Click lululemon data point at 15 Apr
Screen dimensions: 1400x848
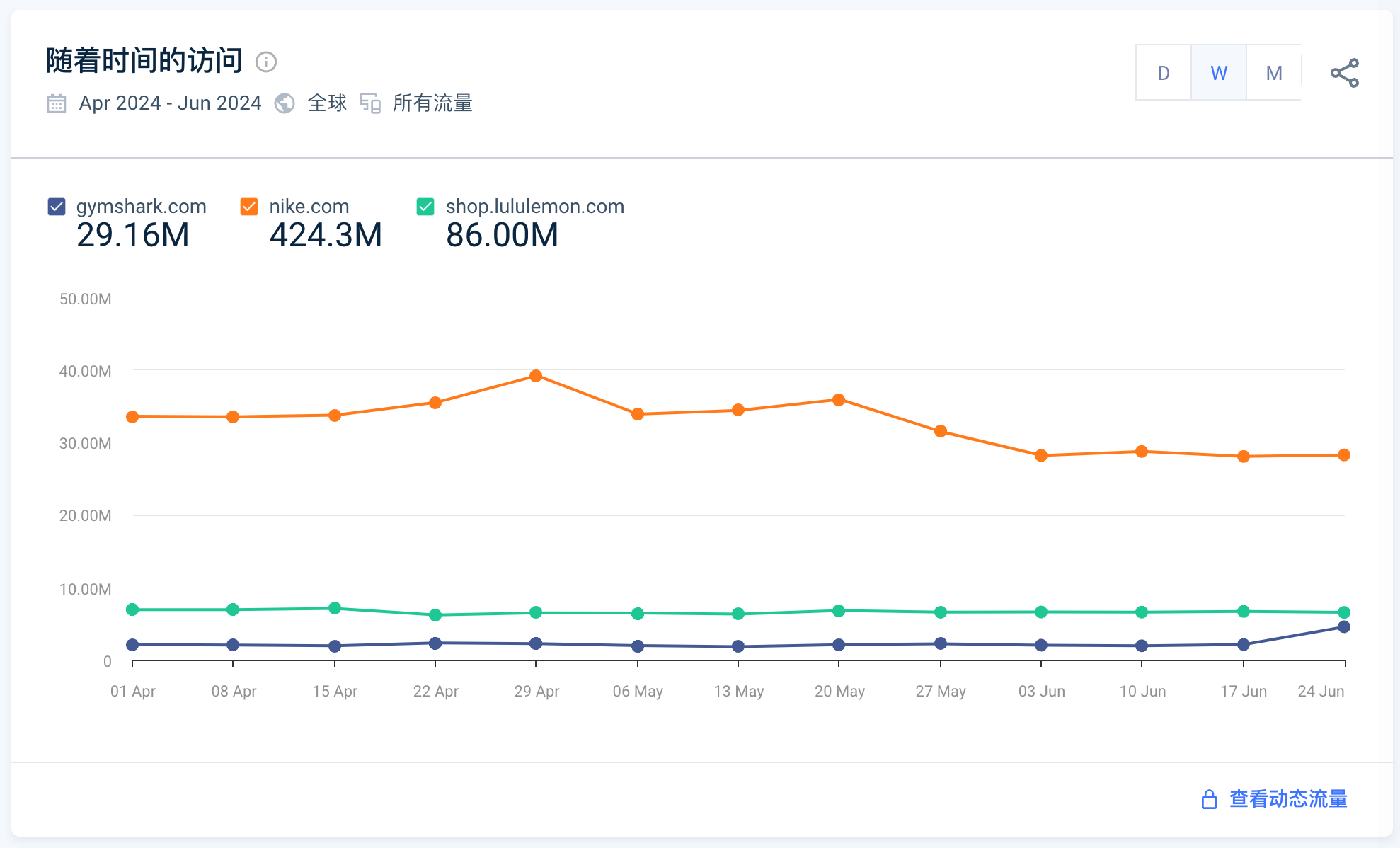335,608
